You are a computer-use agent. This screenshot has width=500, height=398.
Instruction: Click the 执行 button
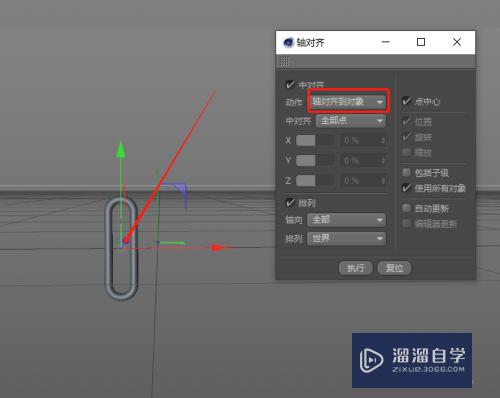(x=355, y=268)
